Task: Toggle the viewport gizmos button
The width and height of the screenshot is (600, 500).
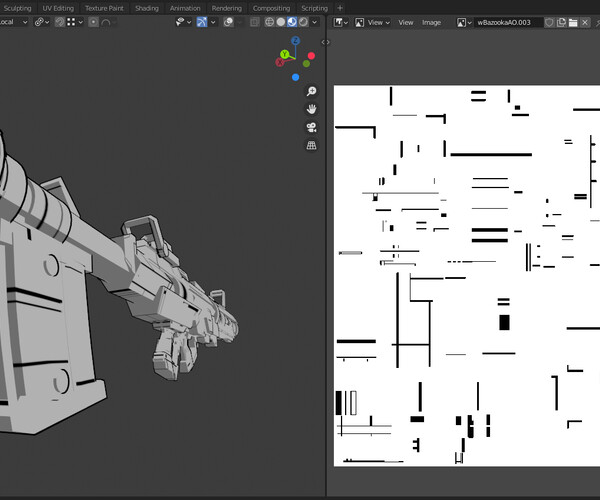Action: click(x=202, y=22)
